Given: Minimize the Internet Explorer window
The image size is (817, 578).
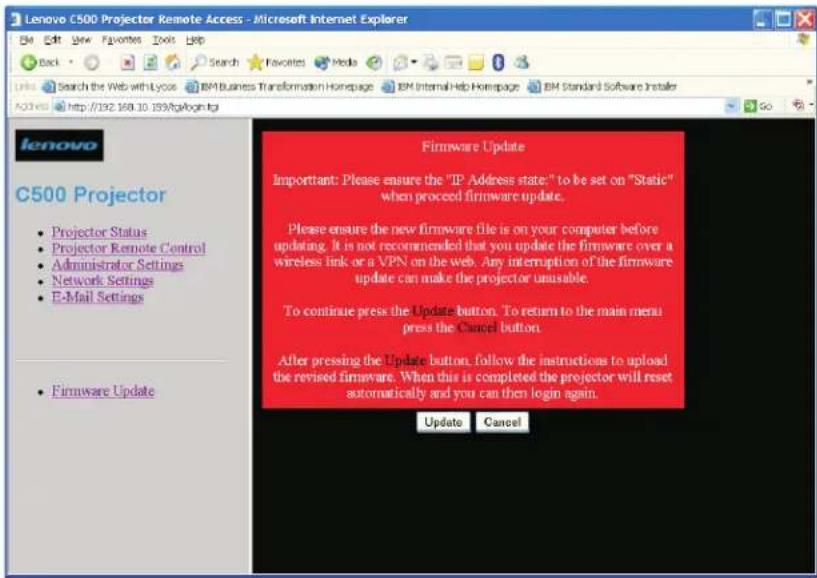Looking at the screenshot, I should pos(762,19).
